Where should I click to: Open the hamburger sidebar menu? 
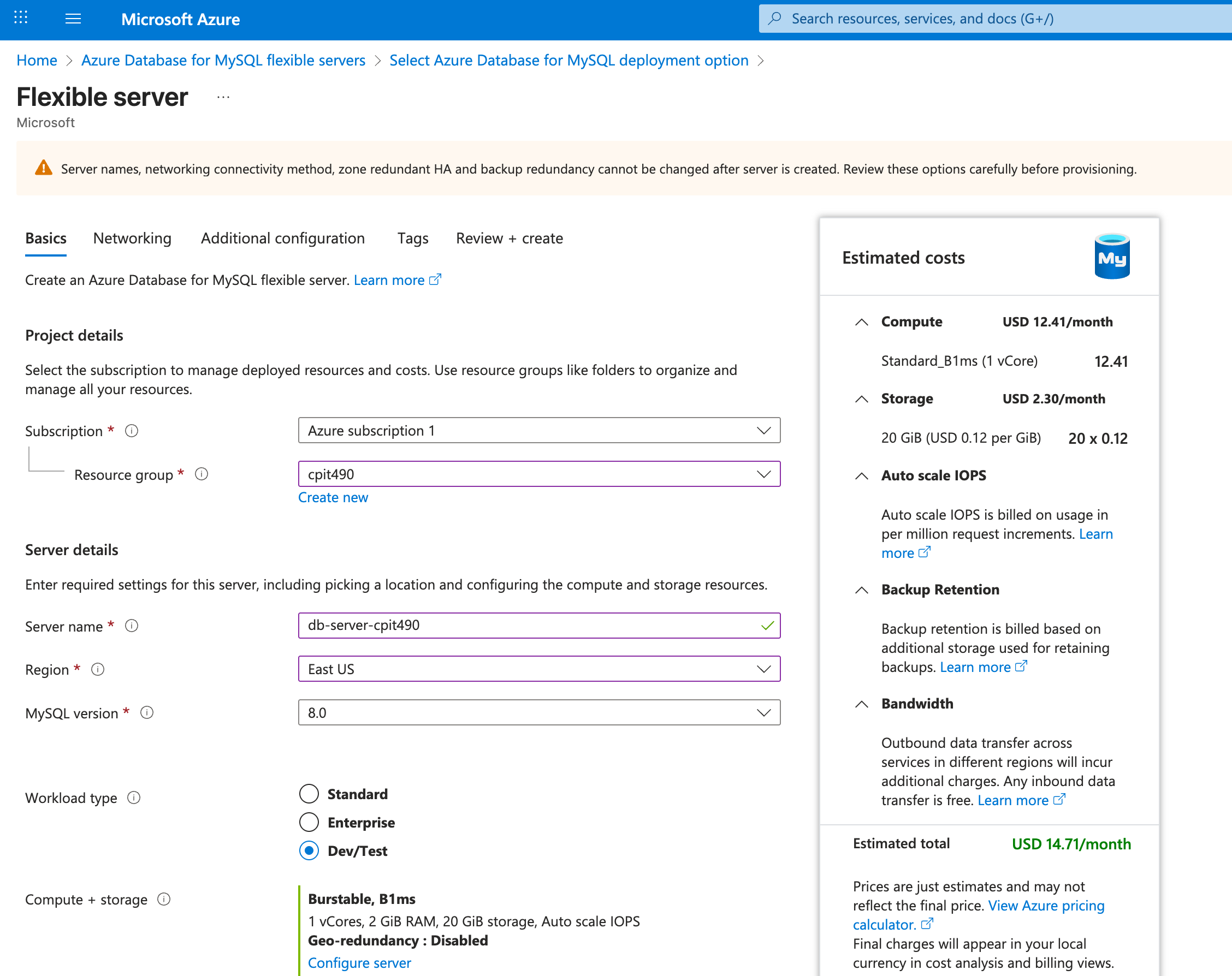pyautogui.click(x=73, y=19)
